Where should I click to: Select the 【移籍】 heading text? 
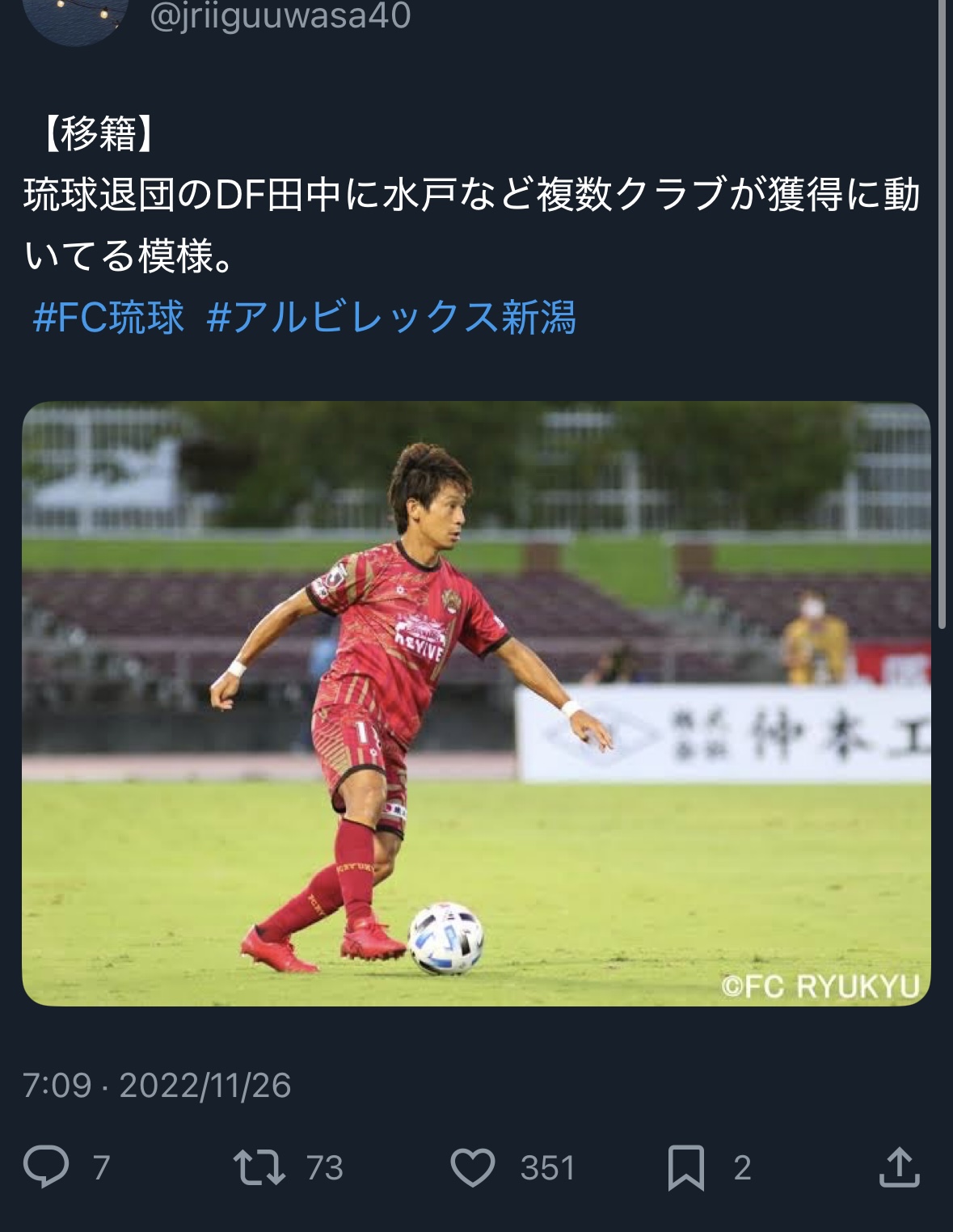pos(97,134)
